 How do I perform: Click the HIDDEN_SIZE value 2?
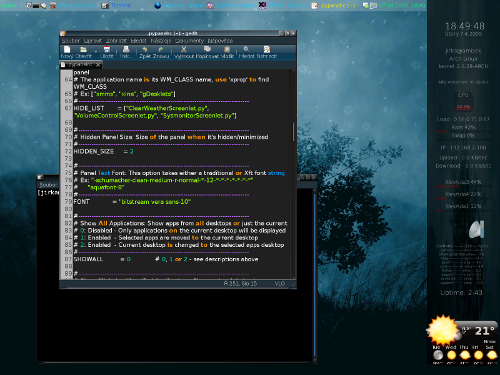pos(131,152)
